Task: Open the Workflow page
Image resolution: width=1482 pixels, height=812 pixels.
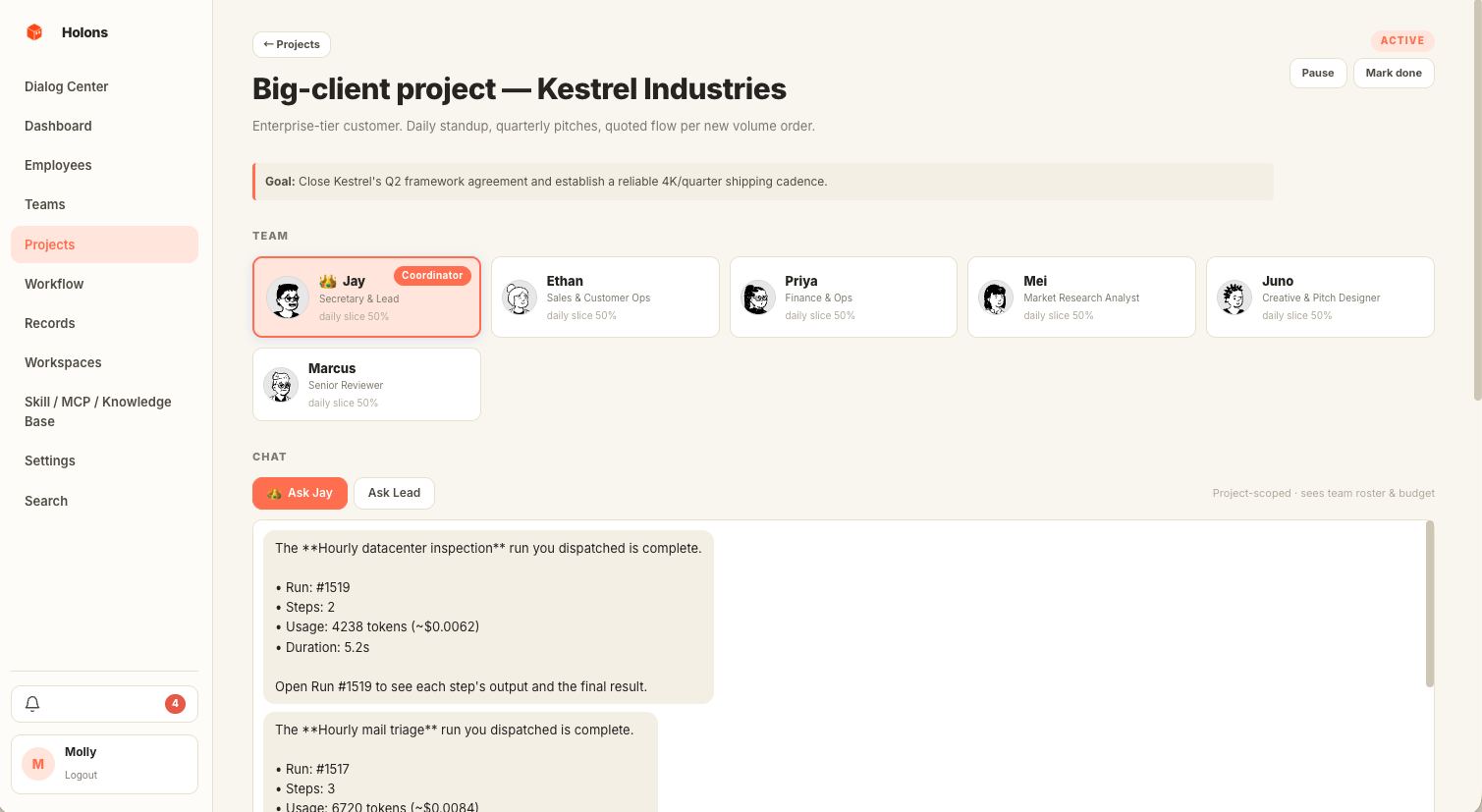Action: (x=54, y=284)
